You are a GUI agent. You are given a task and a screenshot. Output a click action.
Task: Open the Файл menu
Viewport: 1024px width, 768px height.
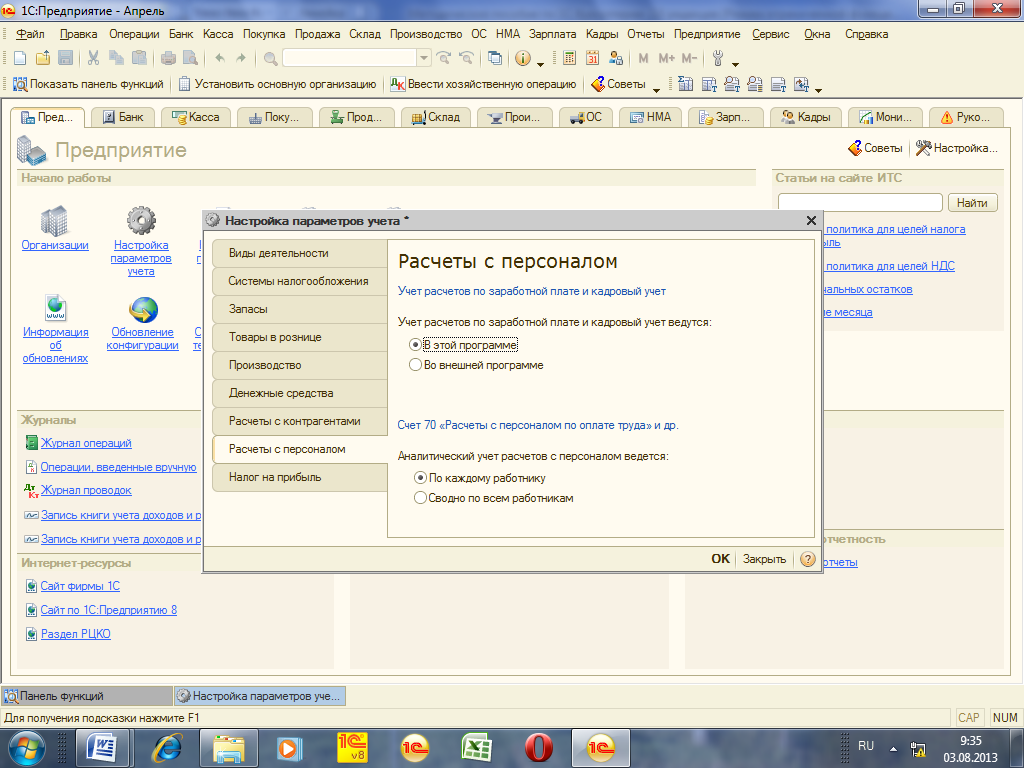click(30, 34)
